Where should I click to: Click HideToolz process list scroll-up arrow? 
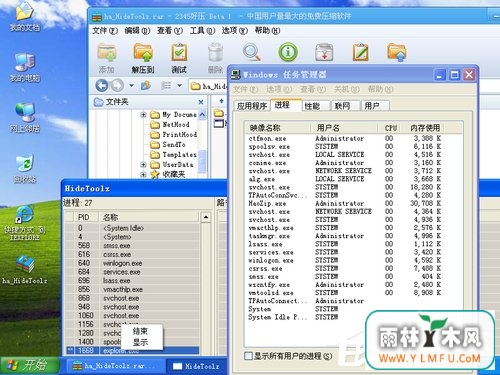pyautogui.click(x=206, y=217)
